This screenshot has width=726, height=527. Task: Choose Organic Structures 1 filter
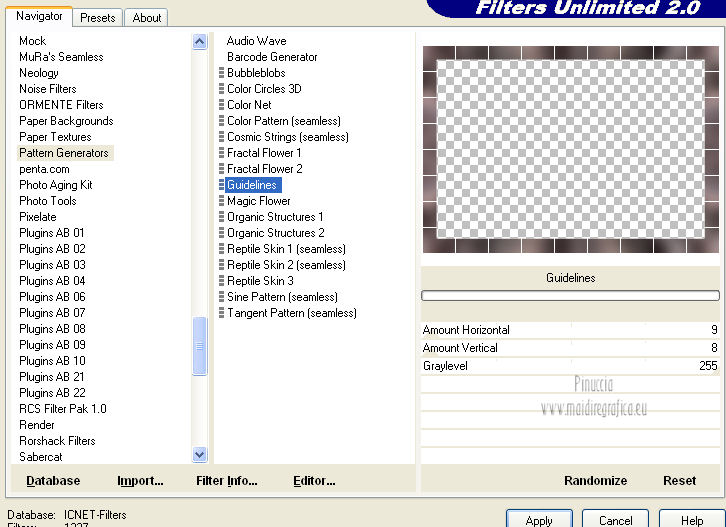[x=275, y=217]
